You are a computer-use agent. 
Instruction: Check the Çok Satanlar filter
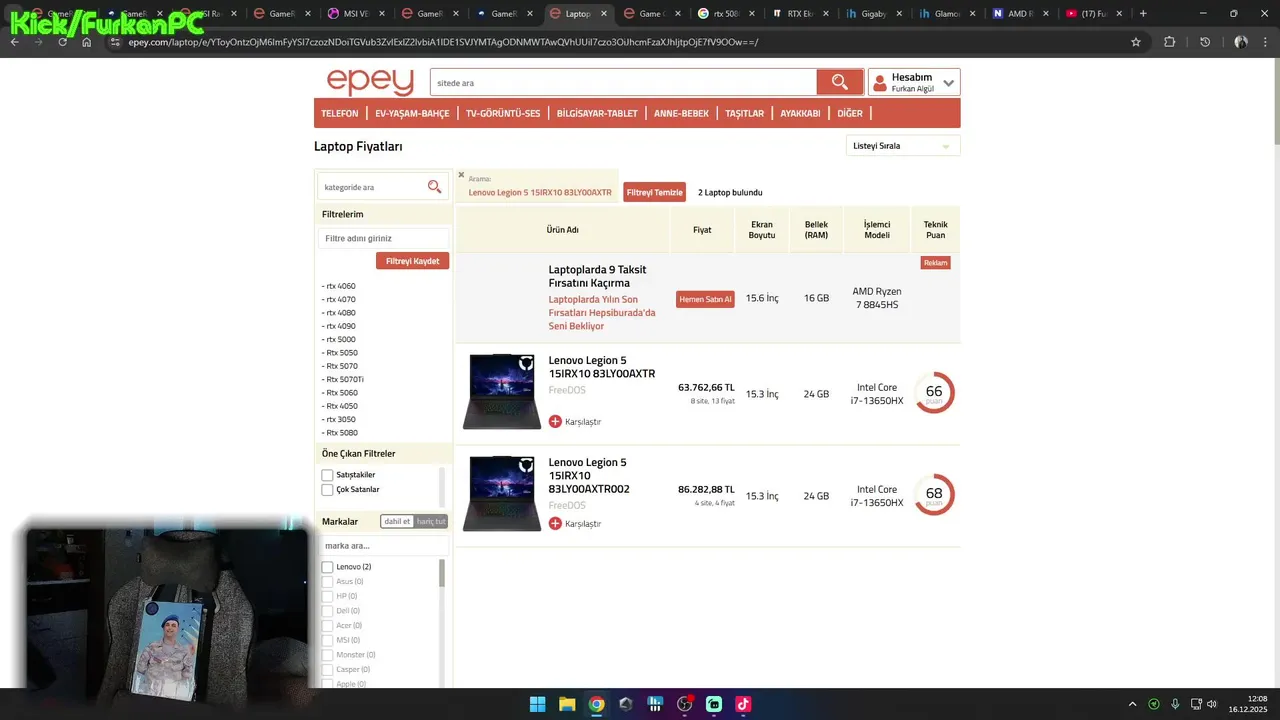pos(327,490)
